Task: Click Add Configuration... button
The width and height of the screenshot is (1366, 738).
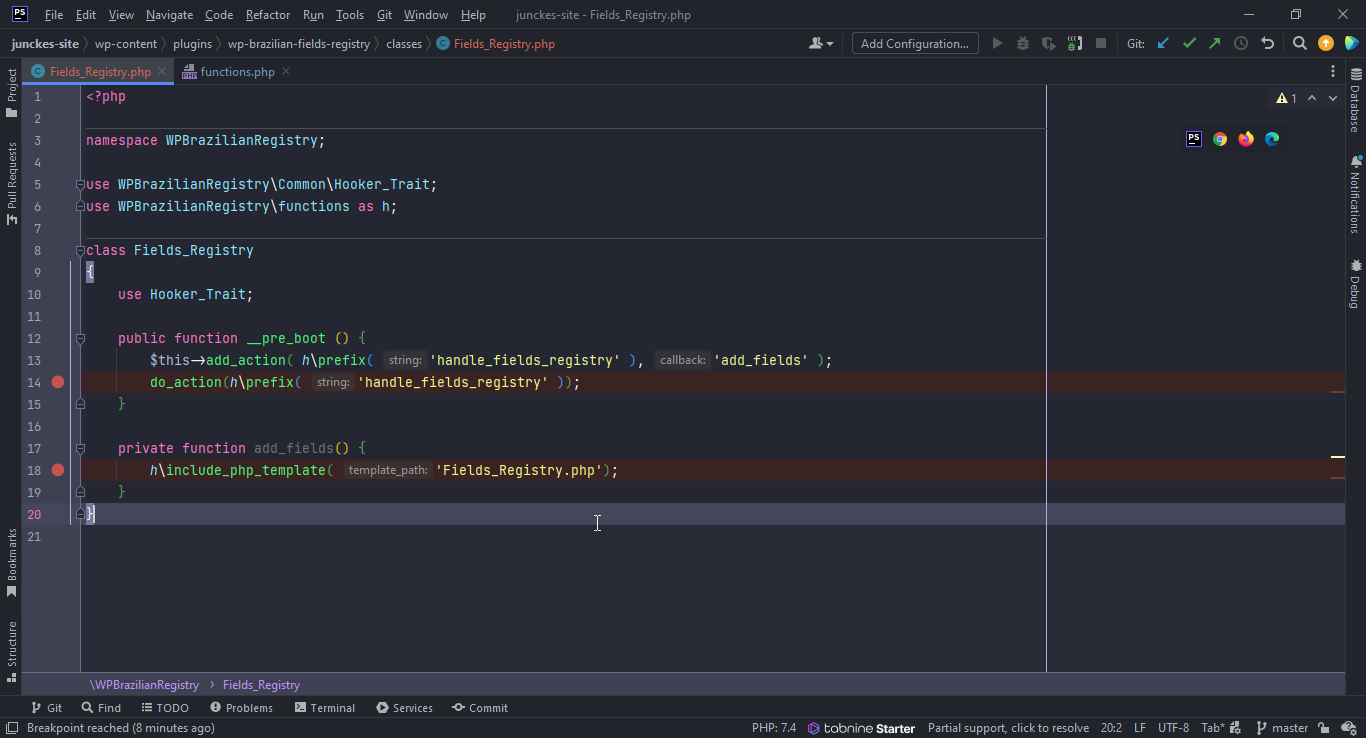Action: (915, 43)
